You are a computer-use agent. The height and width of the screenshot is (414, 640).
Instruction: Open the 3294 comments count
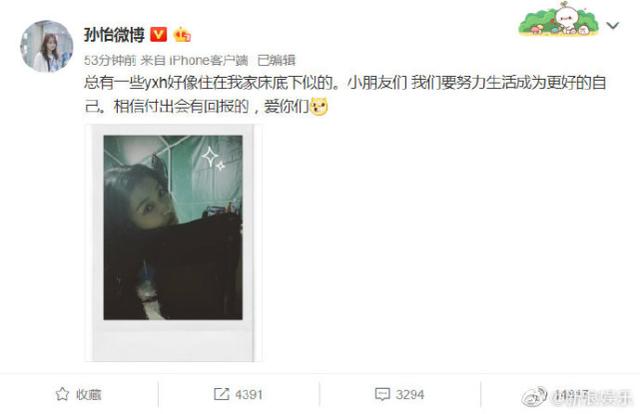tap(410, 394)
